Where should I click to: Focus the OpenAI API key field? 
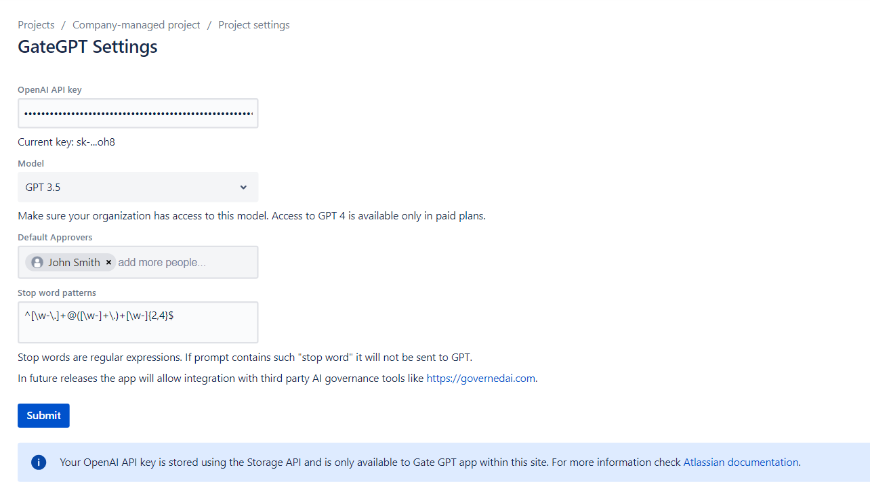[138, 114]
